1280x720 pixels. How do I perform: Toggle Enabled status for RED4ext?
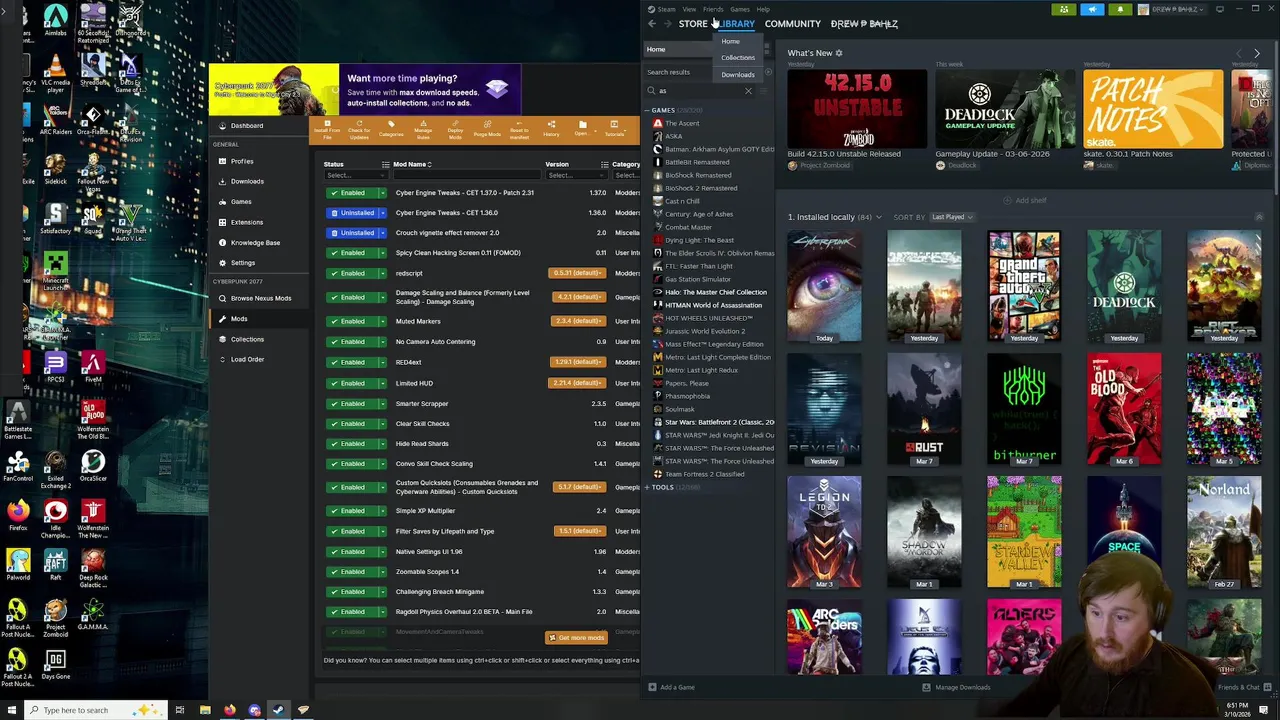[x=351, y=362]
